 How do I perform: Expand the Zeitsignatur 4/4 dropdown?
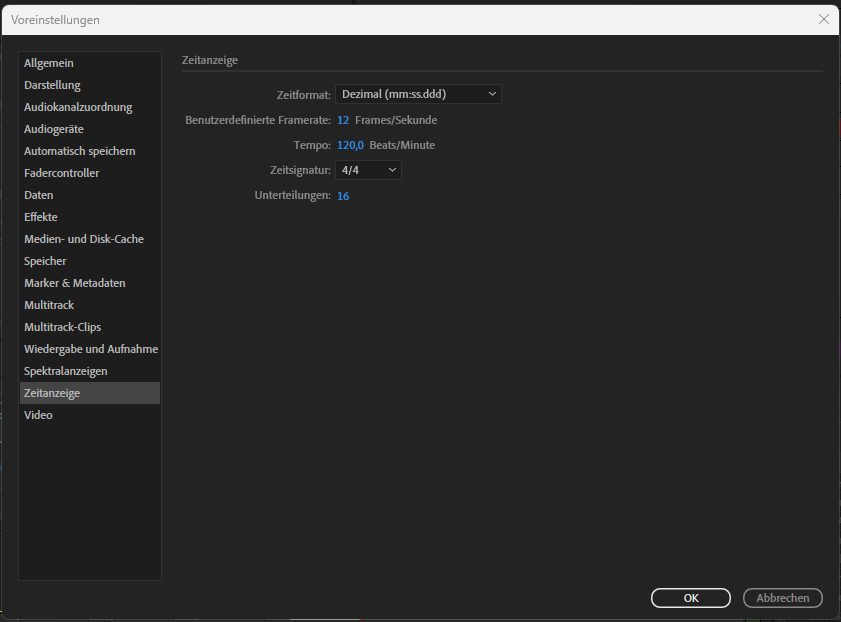coord(367,169)
